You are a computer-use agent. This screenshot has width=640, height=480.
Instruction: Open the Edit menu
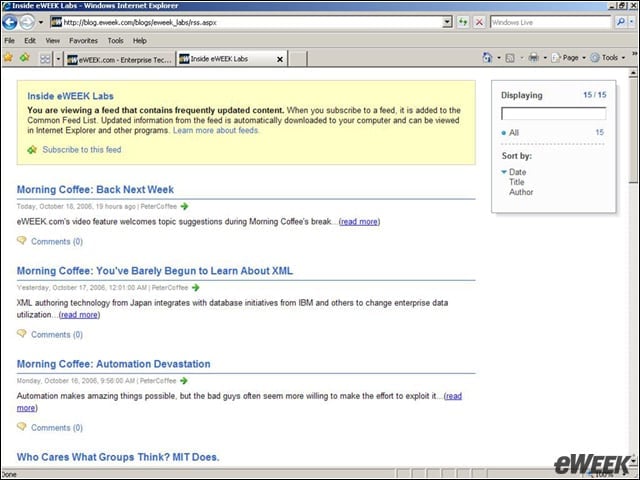tap(30, 40)
